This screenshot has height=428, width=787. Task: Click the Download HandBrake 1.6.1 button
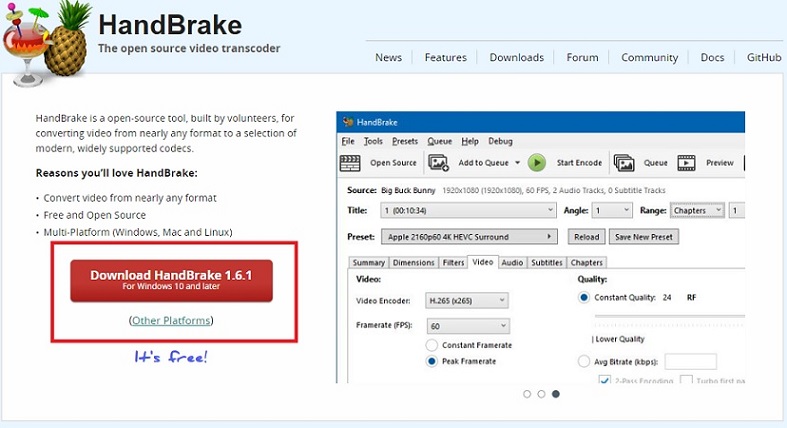pos(171,280)
